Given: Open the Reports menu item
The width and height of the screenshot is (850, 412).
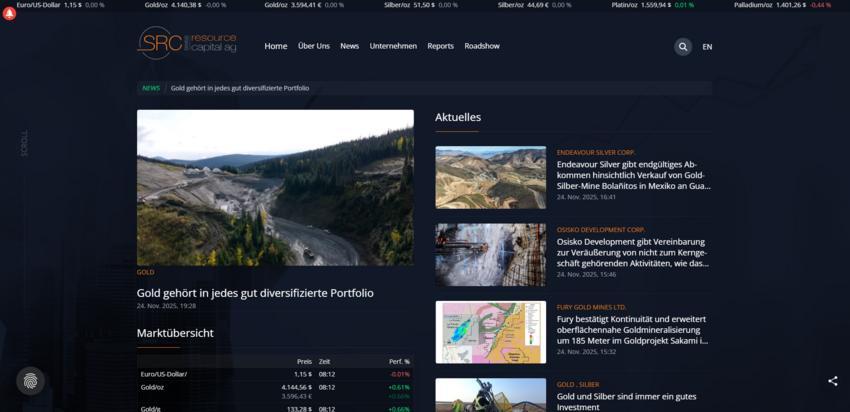Looking at the screenshot, I should [441, 46].
